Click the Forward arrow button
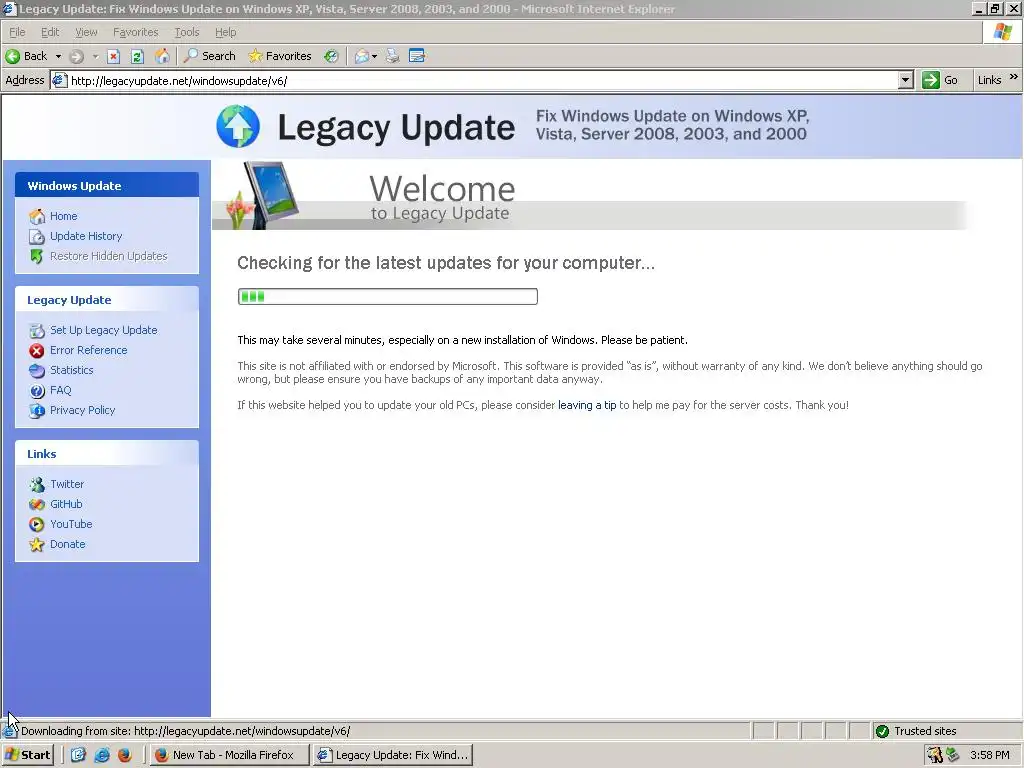The width and height of the screenshot is (1024, 768). click(x=76, y=56)
